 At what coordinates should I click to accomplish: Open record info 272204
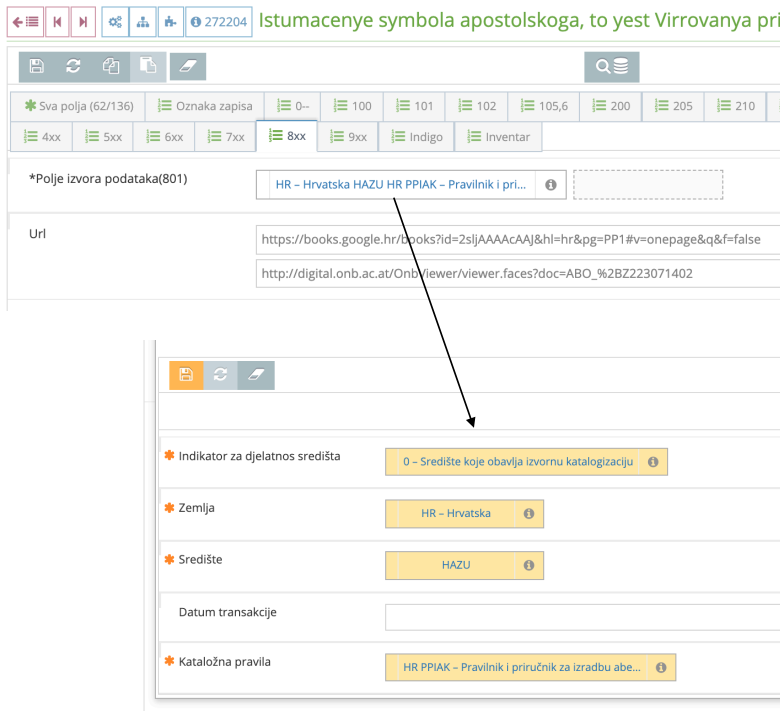click(x=219, y=22)
